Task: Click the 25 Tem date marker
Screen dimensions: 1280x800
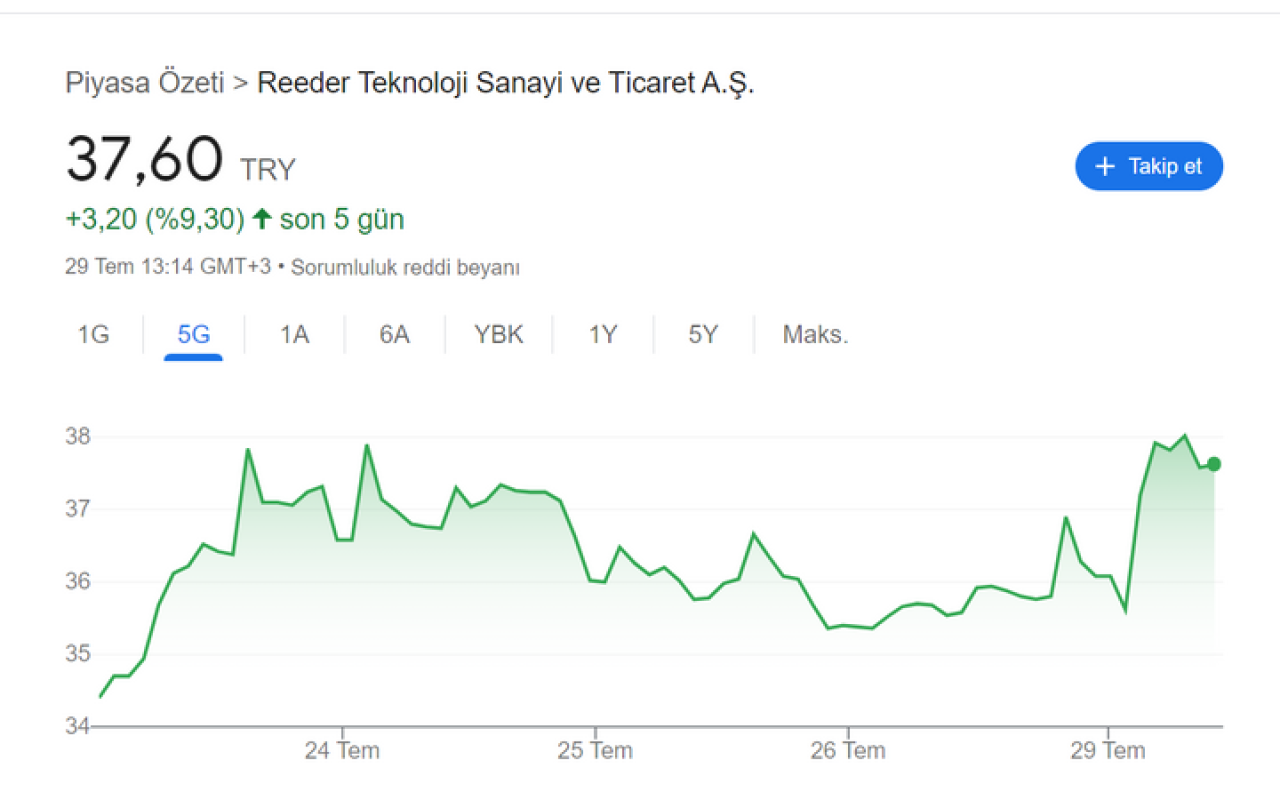Action: click(595, 751)
